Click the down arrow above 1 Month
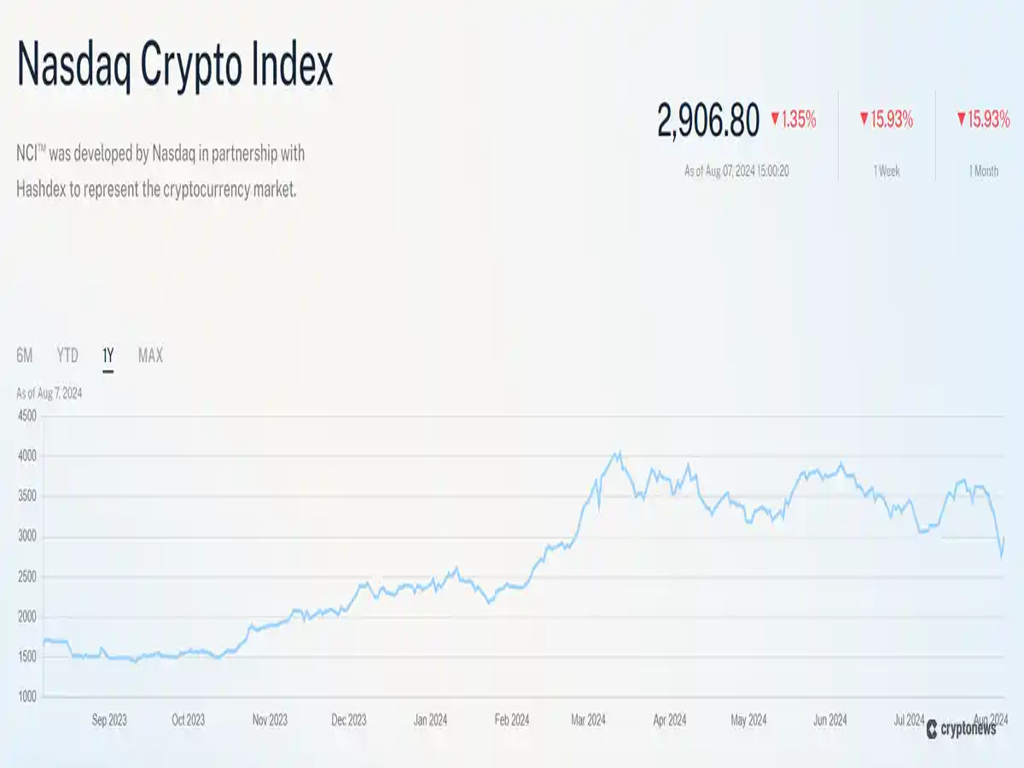 click(x=961, y=120)
